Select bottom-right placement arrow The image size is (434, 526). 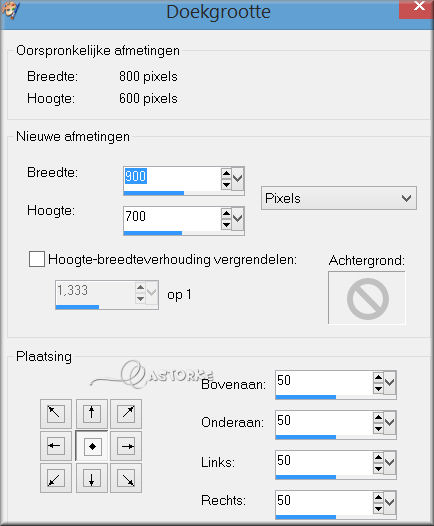coord(126,478)
